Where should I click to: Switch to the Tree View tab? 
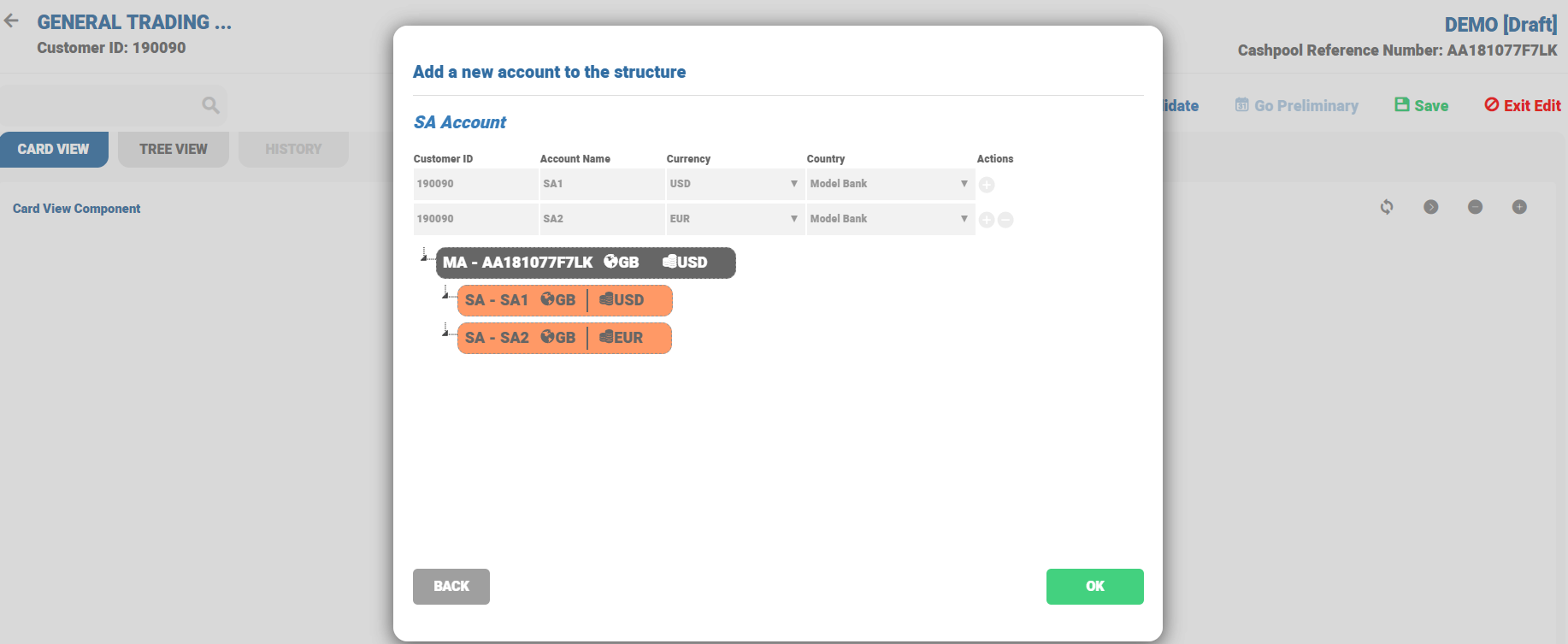point(174,150)
